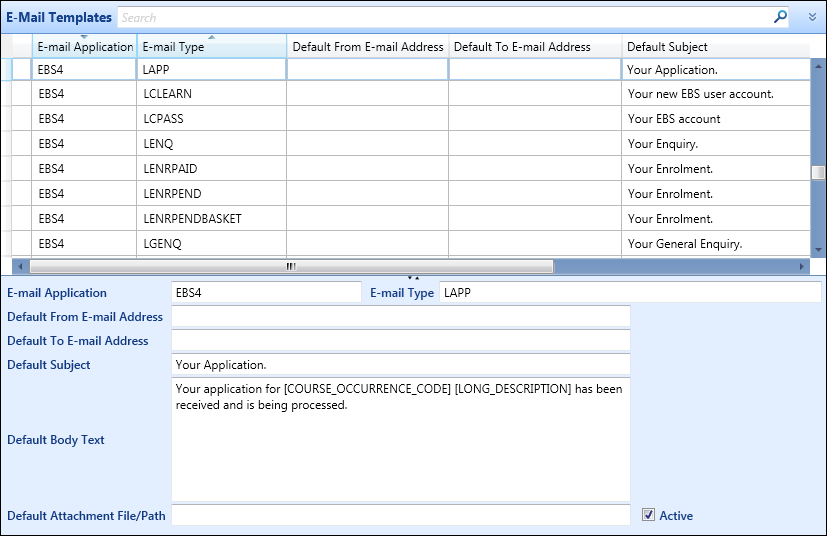827x536 pixels.
Task: Click EBS4 cell in LENQ row
Action: pyautogui.click(x=84, y=143)
